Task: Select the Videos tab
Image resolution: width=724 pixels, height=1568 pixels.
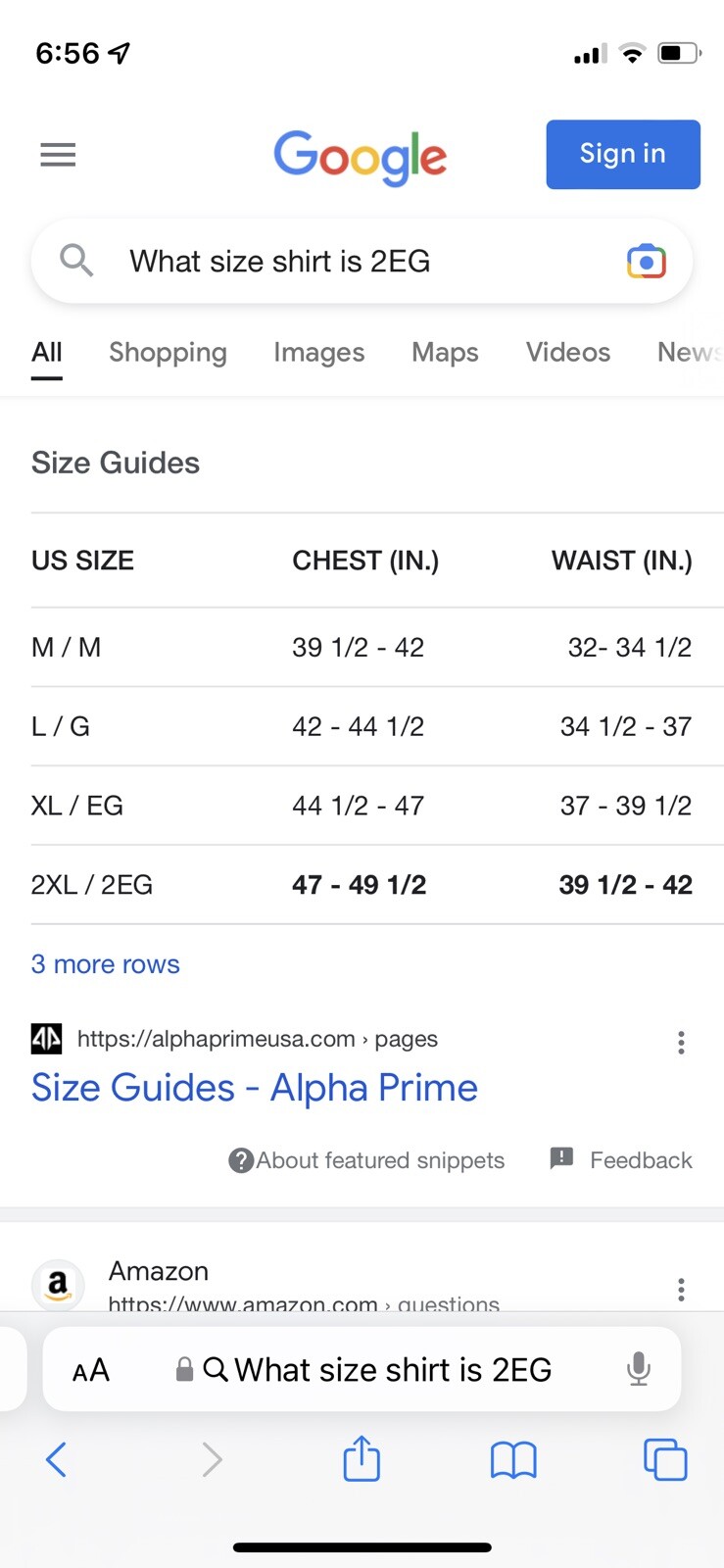Action: click(567, 353)
